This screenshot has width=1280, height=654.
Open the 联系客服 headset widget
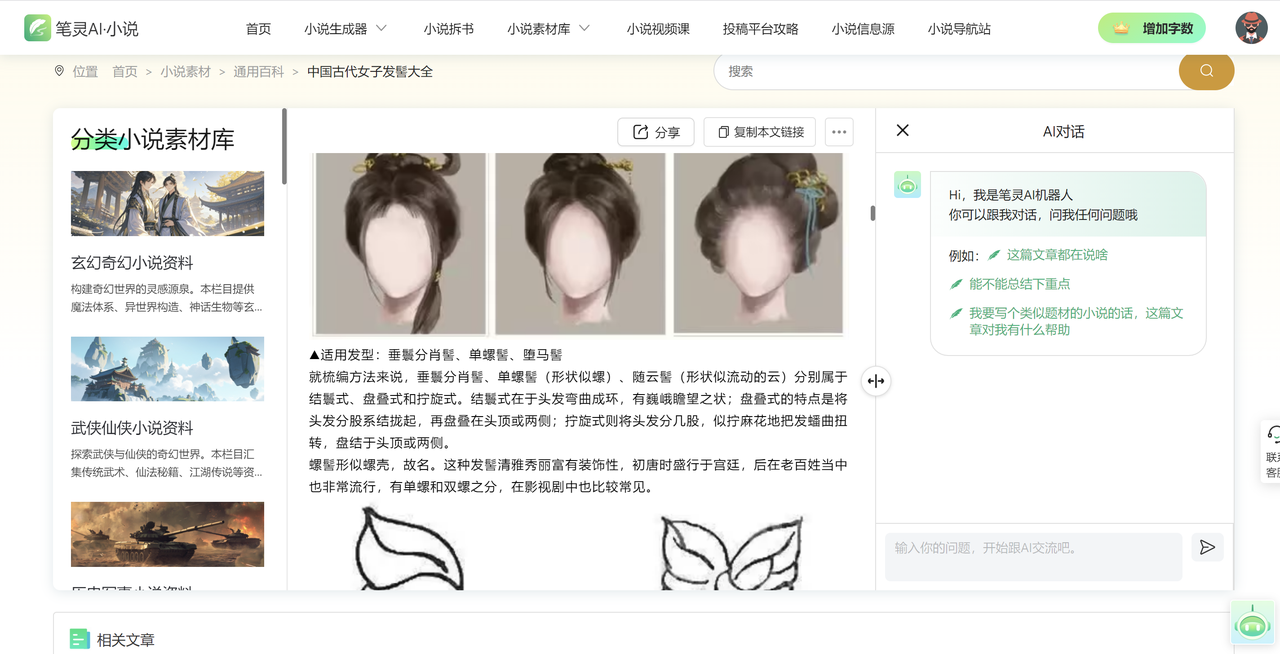(x=1272, y=452)
